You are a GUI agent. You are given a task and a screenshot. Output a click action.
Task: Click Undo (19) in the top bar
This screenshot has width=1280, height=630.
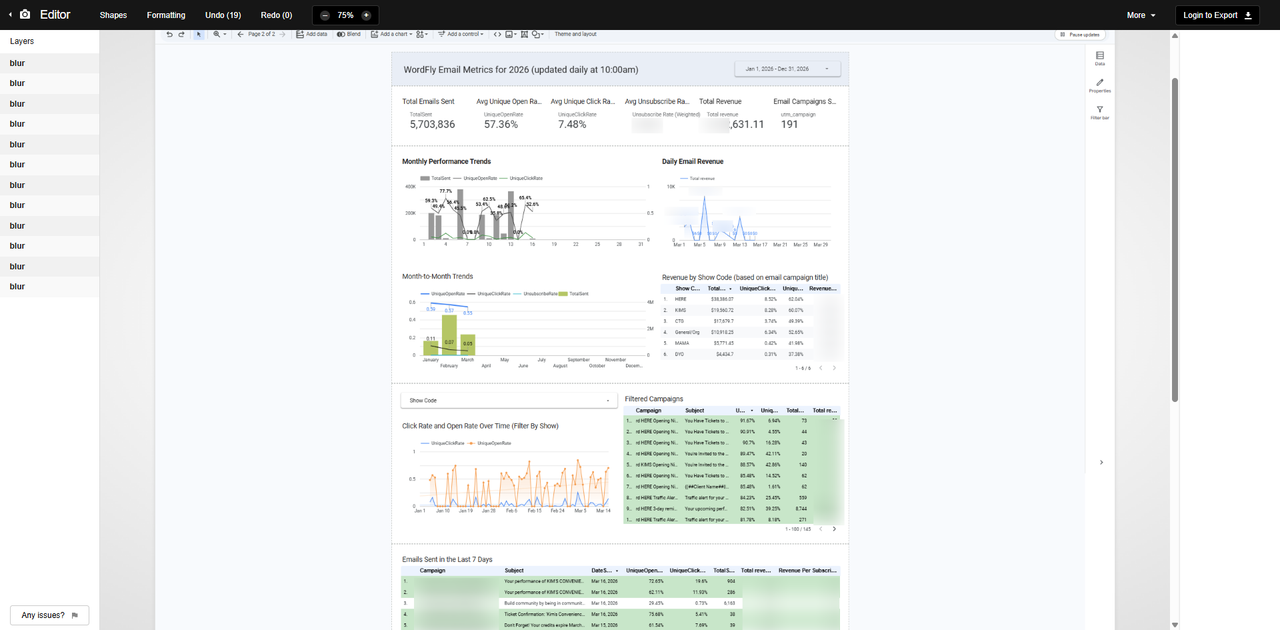(x=223, y=15)
